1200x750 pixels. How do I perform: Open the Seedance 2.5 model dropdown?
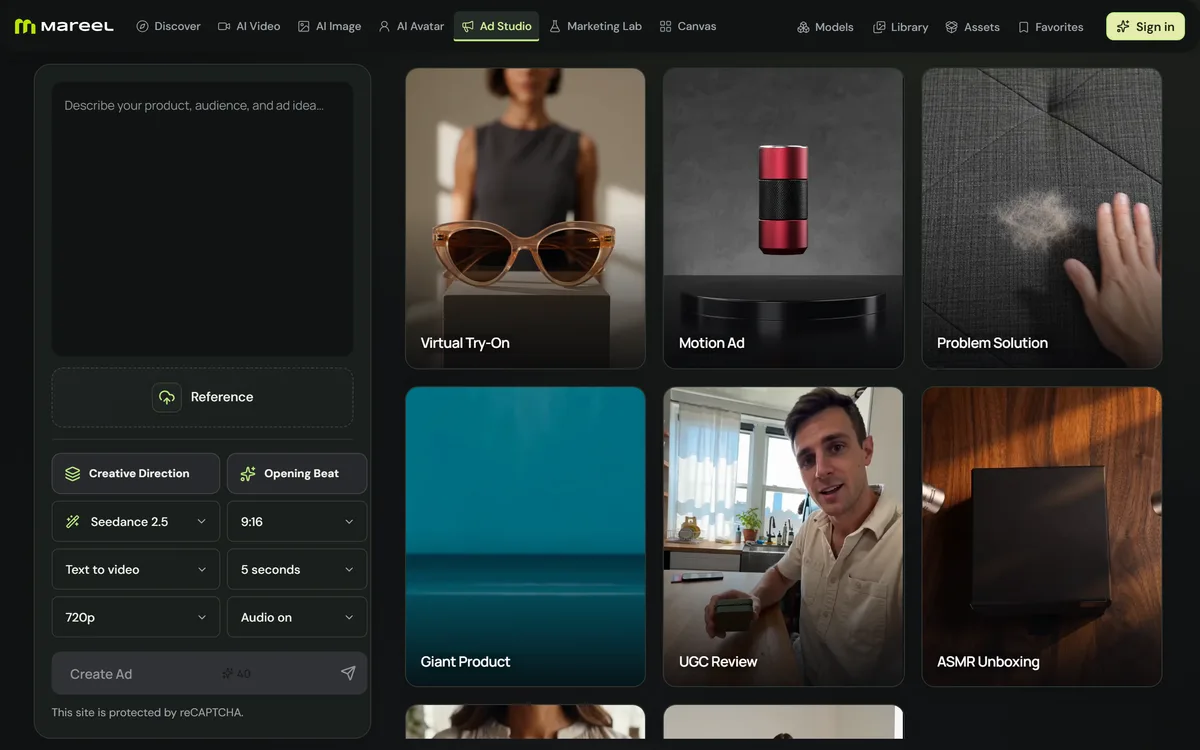tap(136, 522)
